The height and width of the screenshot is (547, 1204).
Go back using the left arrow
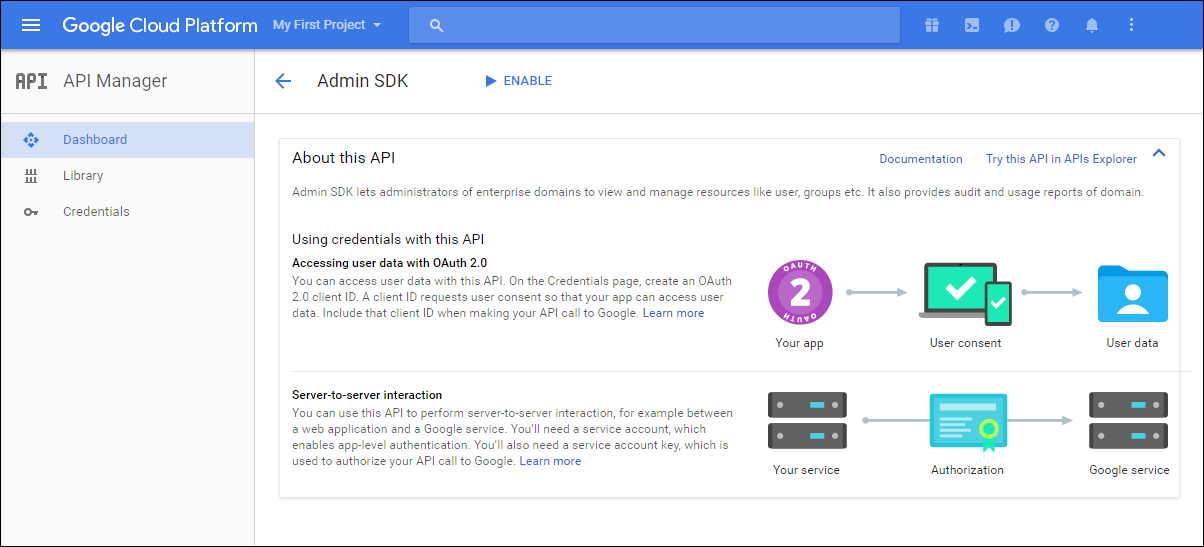(283, 81)
